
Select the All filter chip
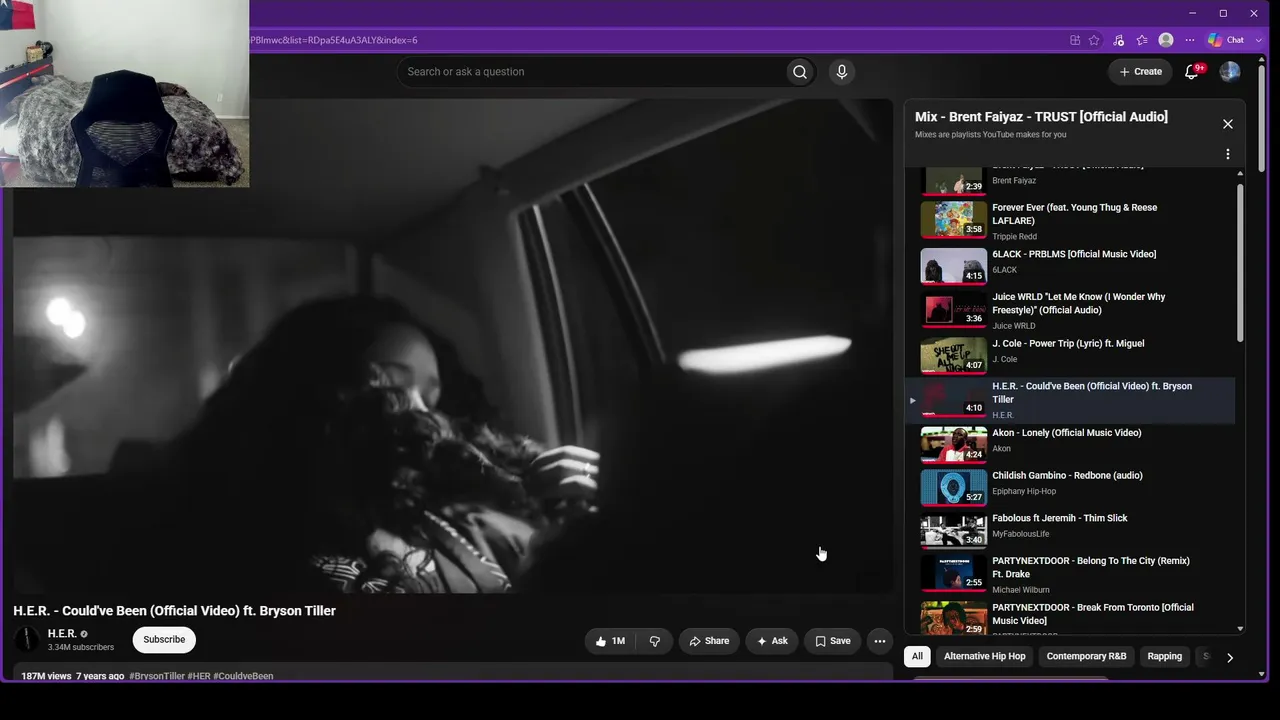click(917, 656)
